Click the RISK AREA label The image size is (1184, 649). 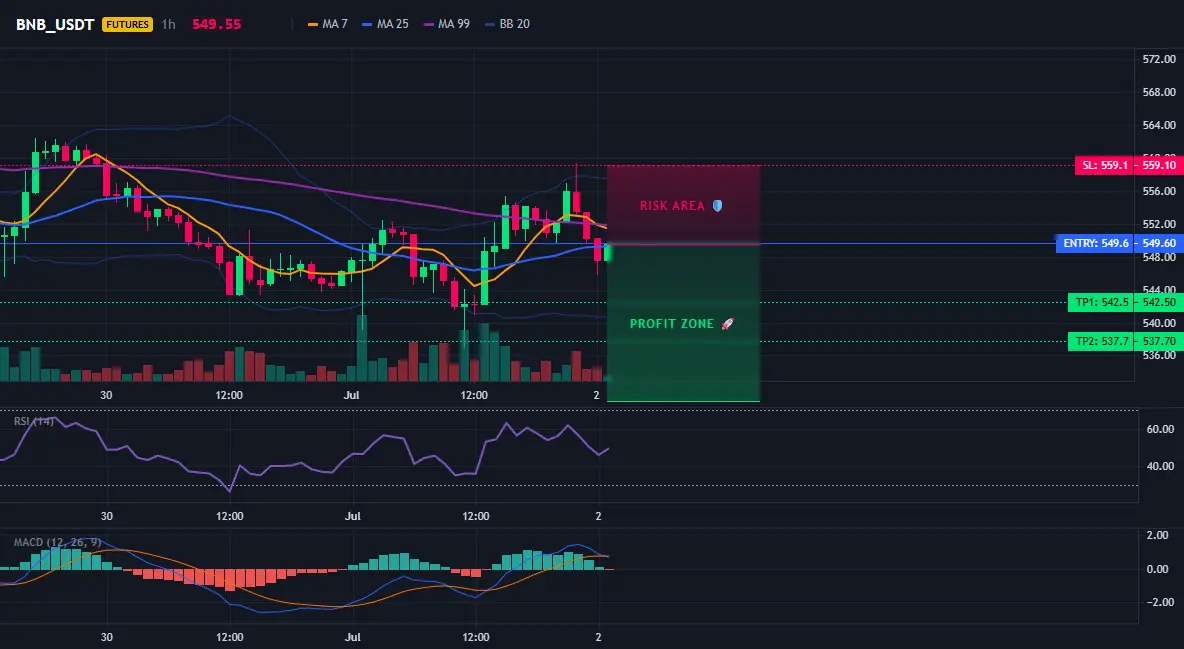coord(672,206)
